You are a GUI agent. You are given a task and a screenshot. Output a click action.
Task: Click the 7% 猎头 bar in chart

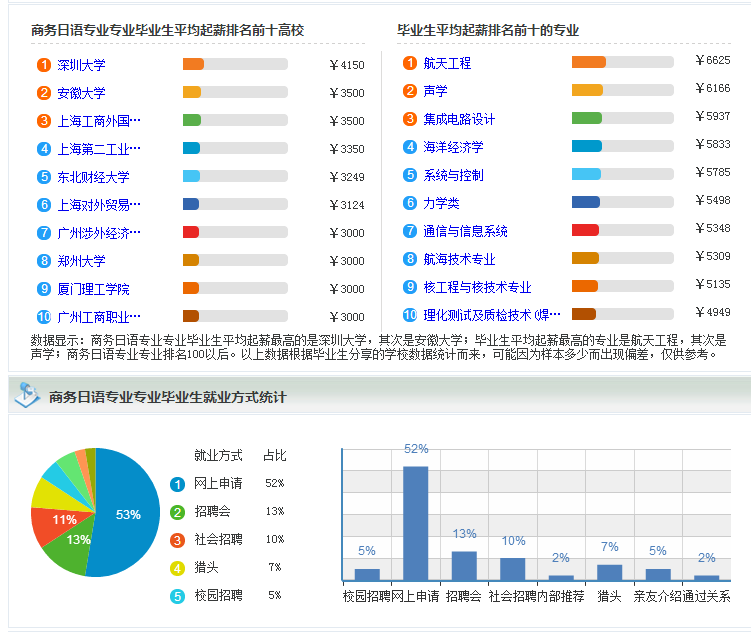[609, 573]
